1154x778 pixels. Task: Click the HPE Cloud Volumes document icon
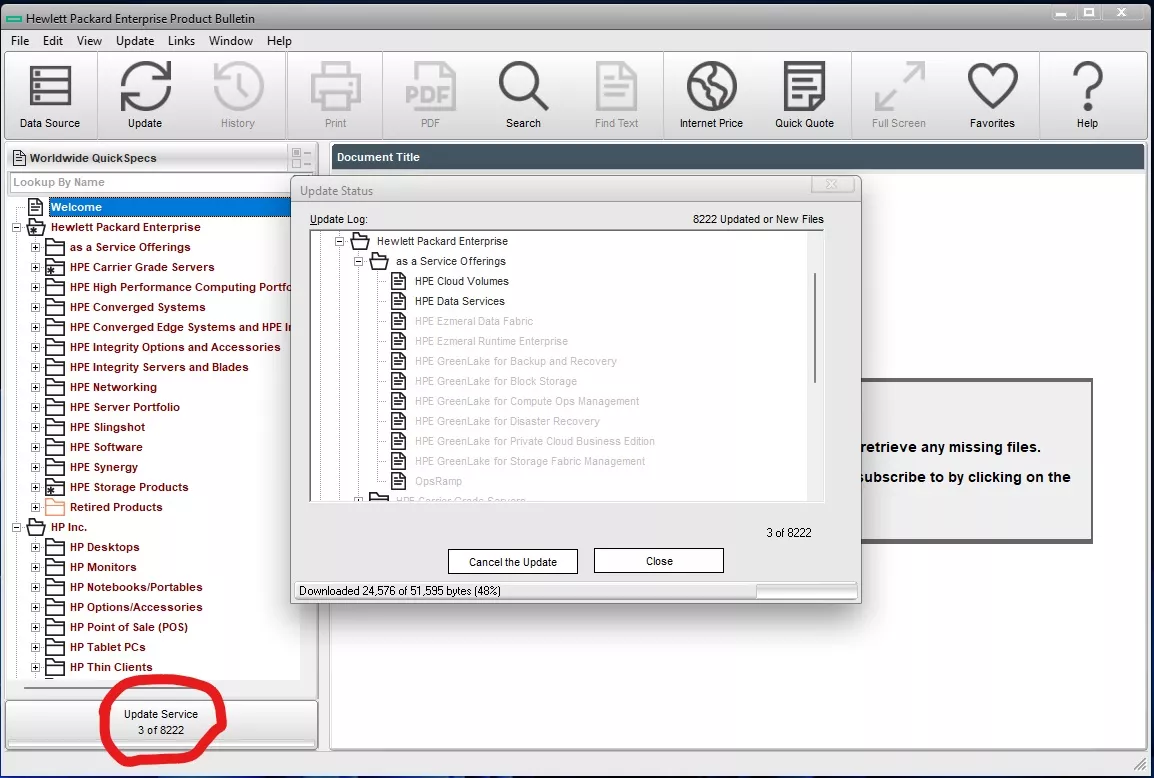398,281
